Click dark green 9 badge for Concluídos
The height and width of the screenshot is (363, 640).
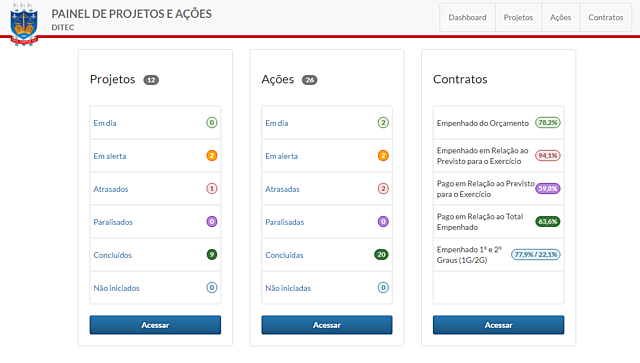[x=211, y=255]
